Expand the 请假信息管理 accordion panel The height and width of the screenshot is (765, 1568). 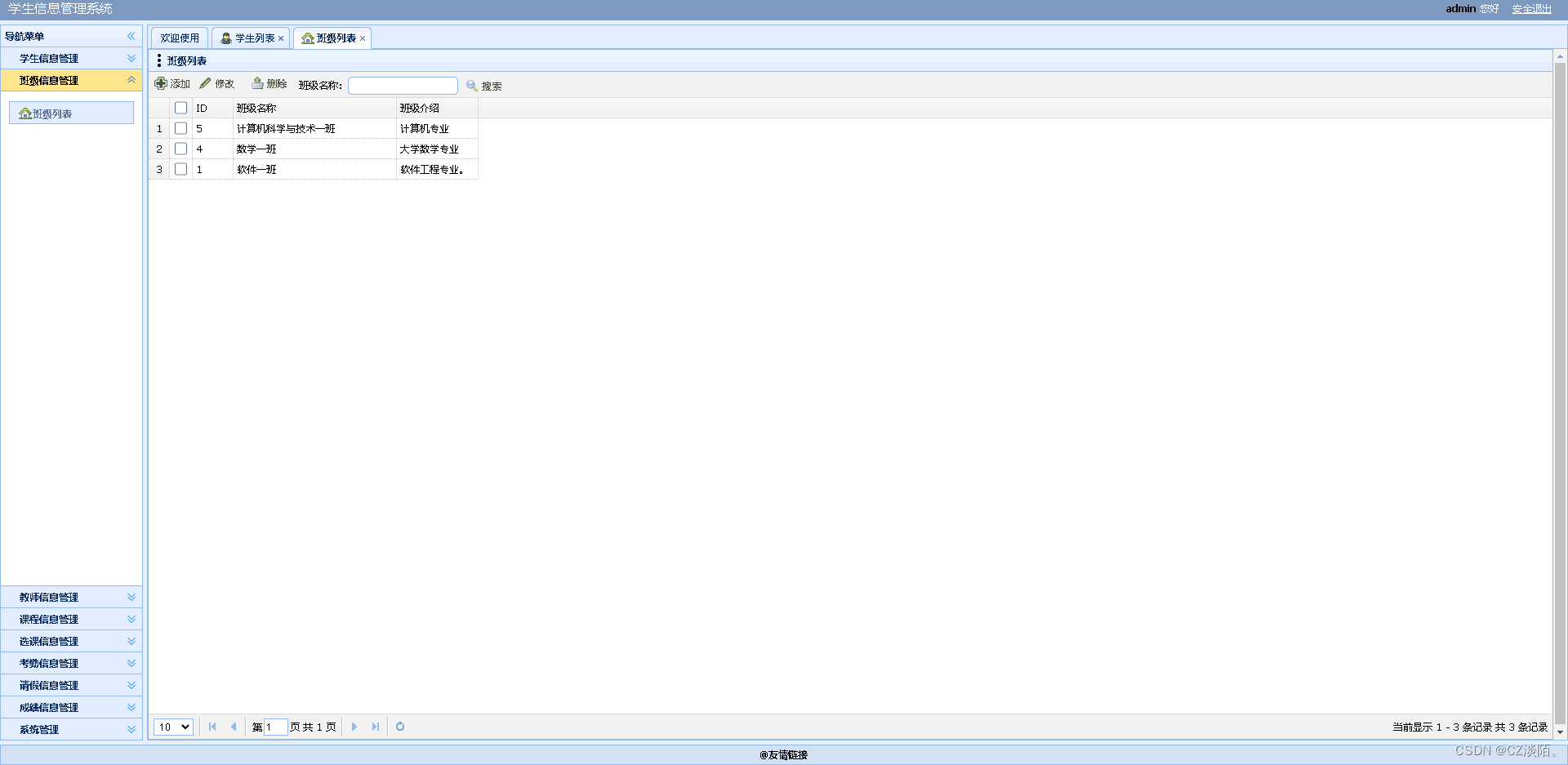tap(72, 685)
